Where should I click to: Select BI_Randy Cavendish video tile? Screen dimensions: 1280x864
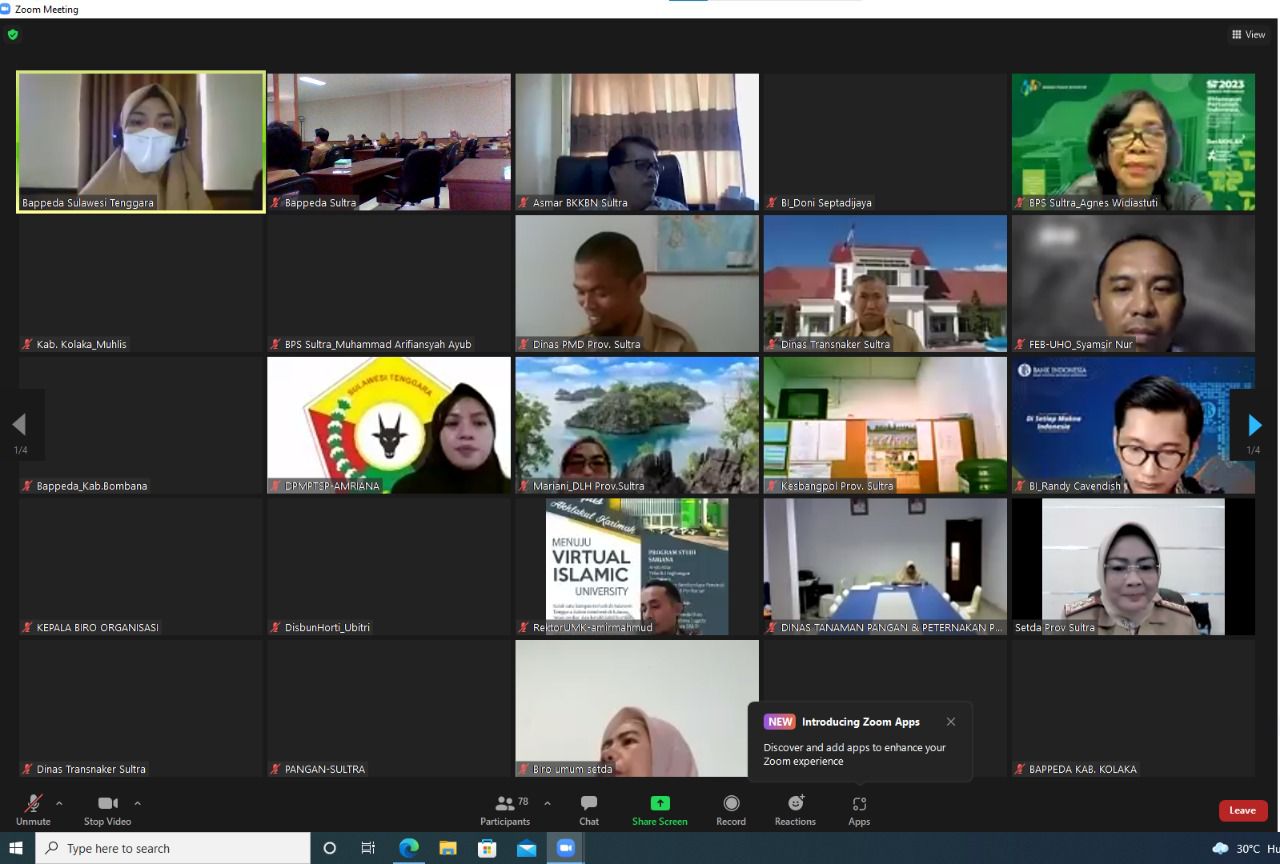[x=1133, y=426]
